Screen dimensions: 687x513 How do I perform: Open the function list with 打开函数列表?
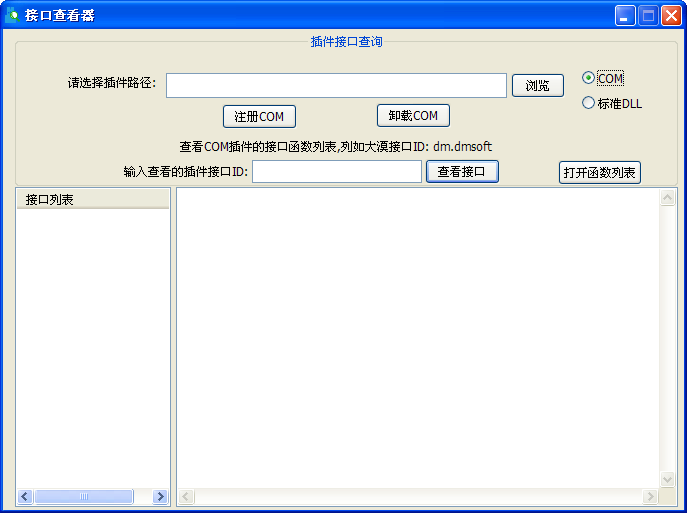599,173
